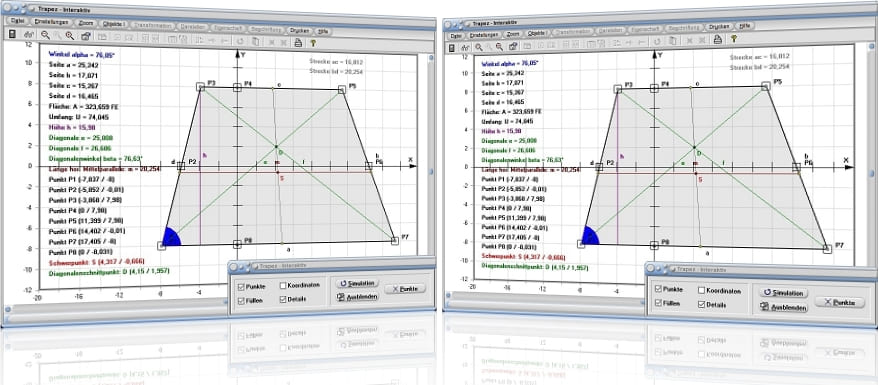Open the calculator icon in left window toolbar
The image size is (878, 385).
coord(12,35)
